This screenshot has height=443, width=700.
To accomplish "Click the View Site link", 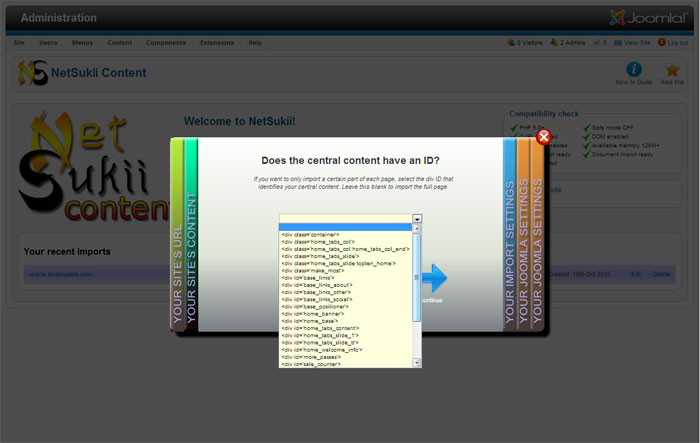I will (637, 43).
